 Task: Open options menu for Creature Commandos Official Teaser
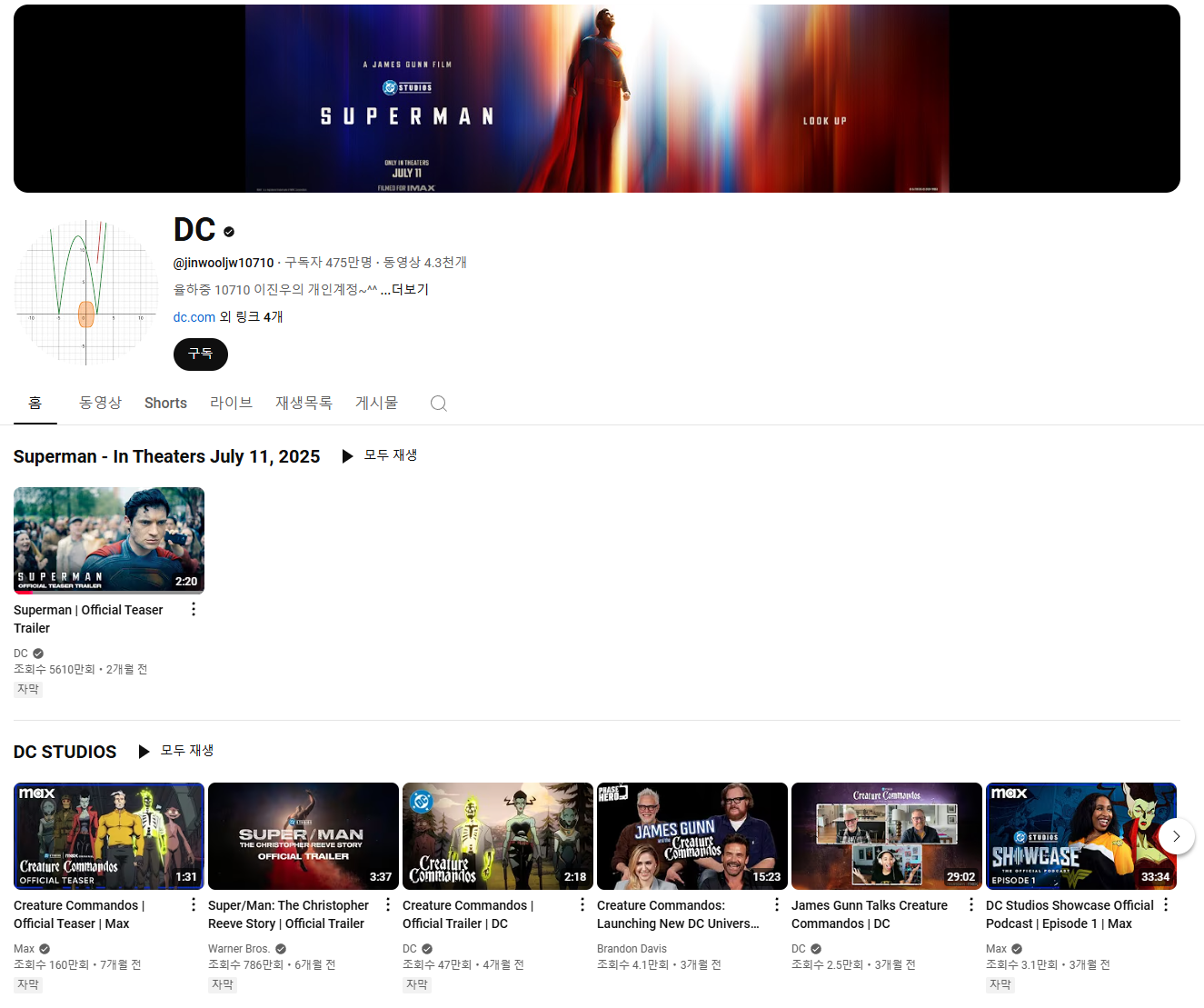194,905
